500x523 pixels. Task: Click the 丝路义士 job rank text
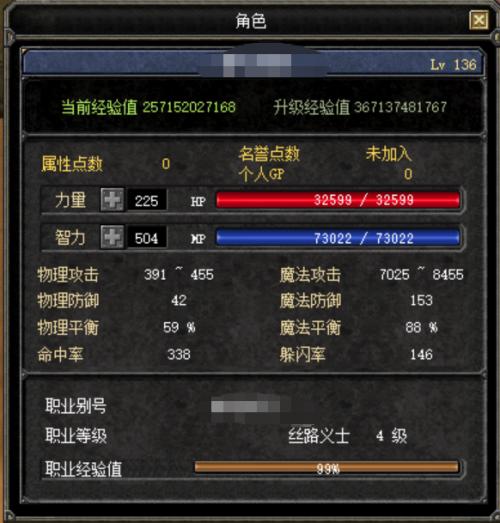click(x=319, y=436)
